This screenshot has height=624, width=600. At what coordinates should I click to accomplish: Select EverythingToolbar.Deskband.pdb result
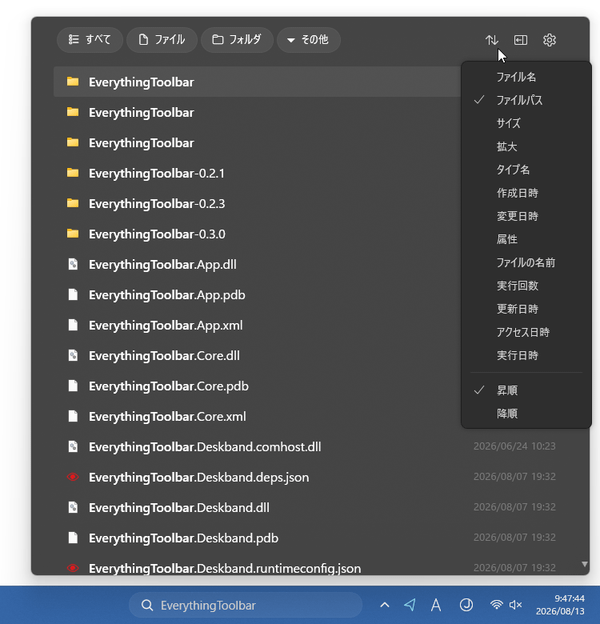[312, 538]
